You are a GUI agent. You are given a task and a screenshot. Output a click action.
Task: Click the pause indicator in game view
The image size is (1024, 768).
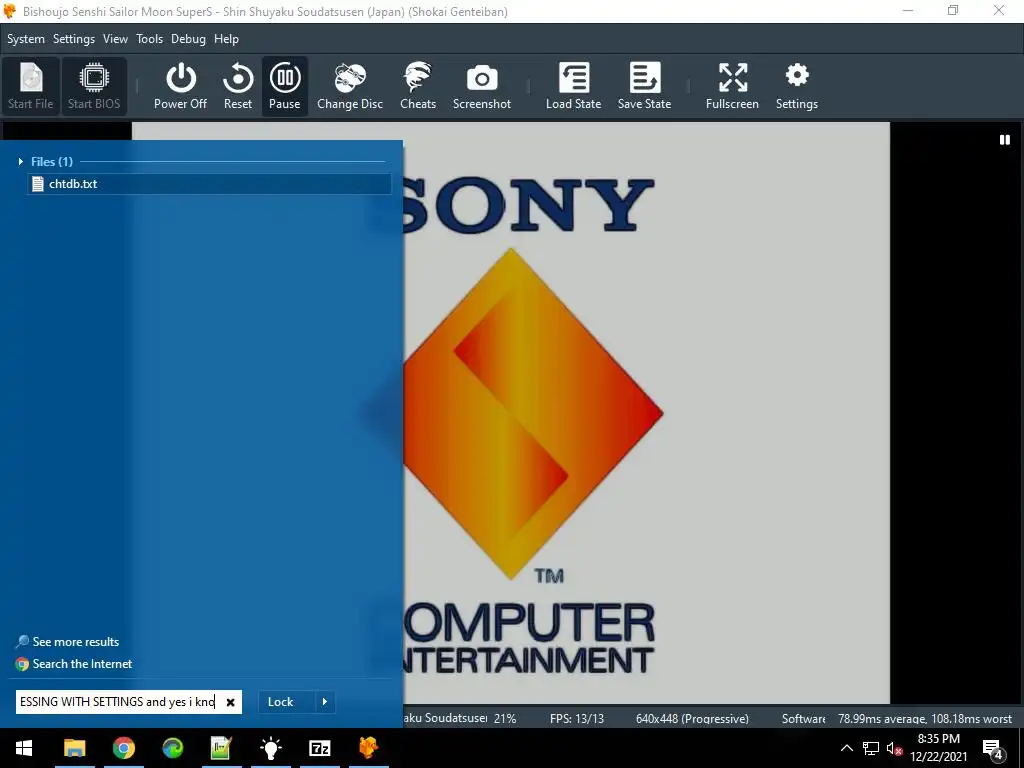tap(1004, 140)
